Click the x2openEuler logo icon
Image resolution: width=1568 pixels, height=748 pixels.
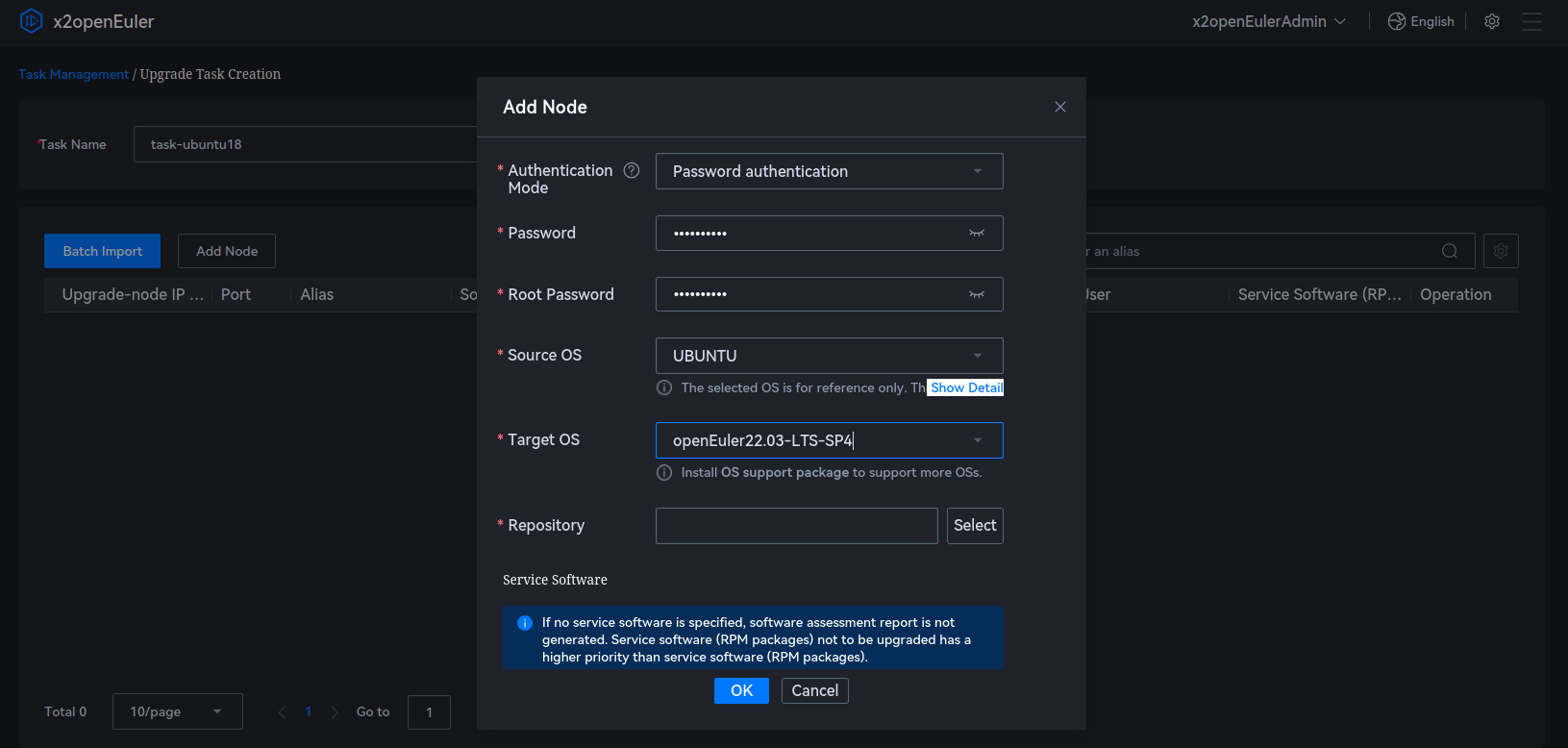tap(32, 21)
